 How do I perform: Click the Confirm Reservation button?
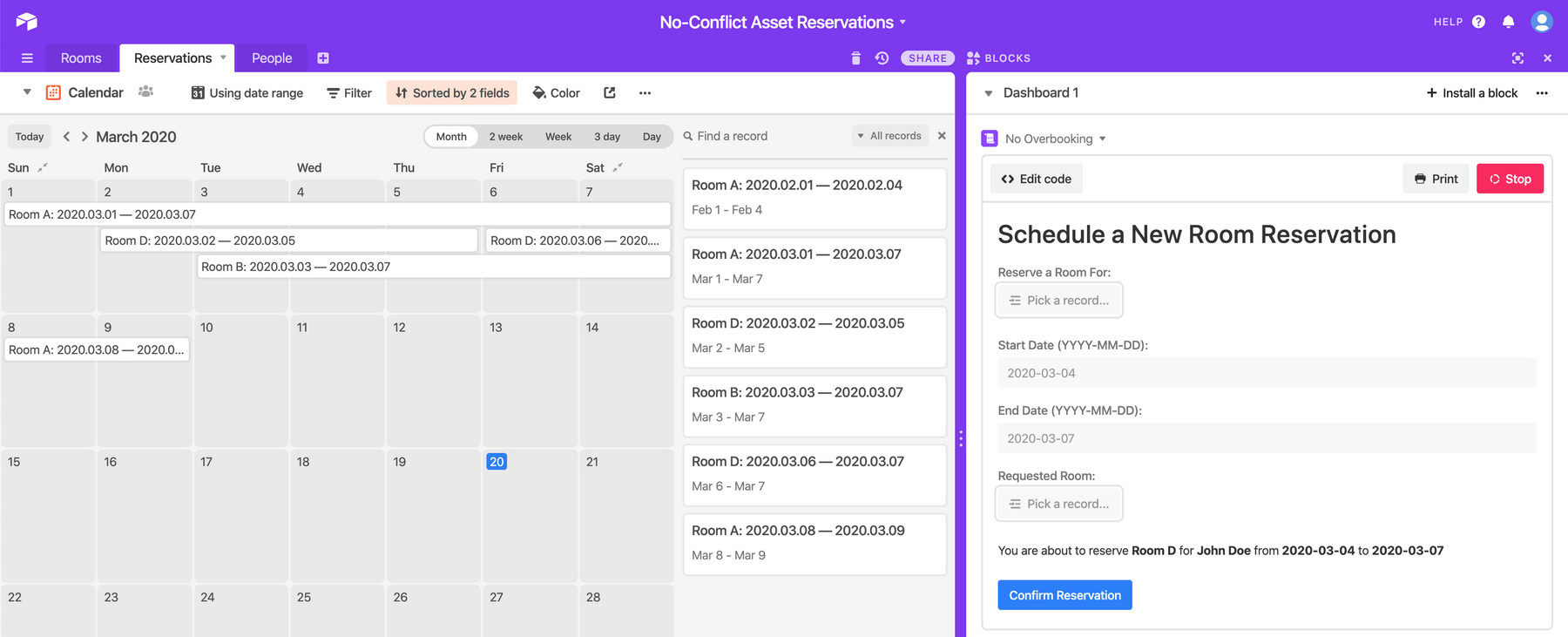[1064, 595]
